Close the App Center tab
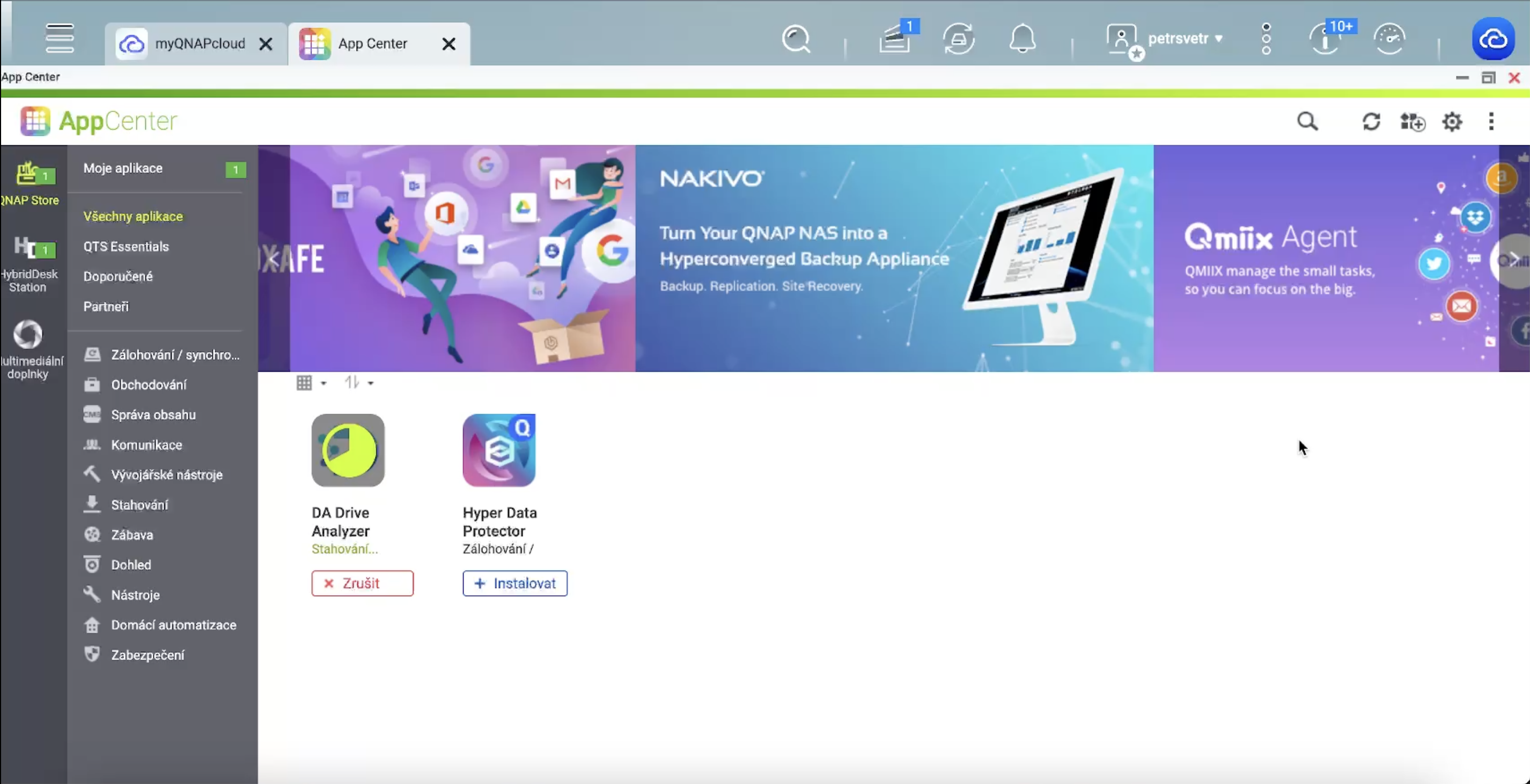The image size is (1530, 784). [449, 44]
